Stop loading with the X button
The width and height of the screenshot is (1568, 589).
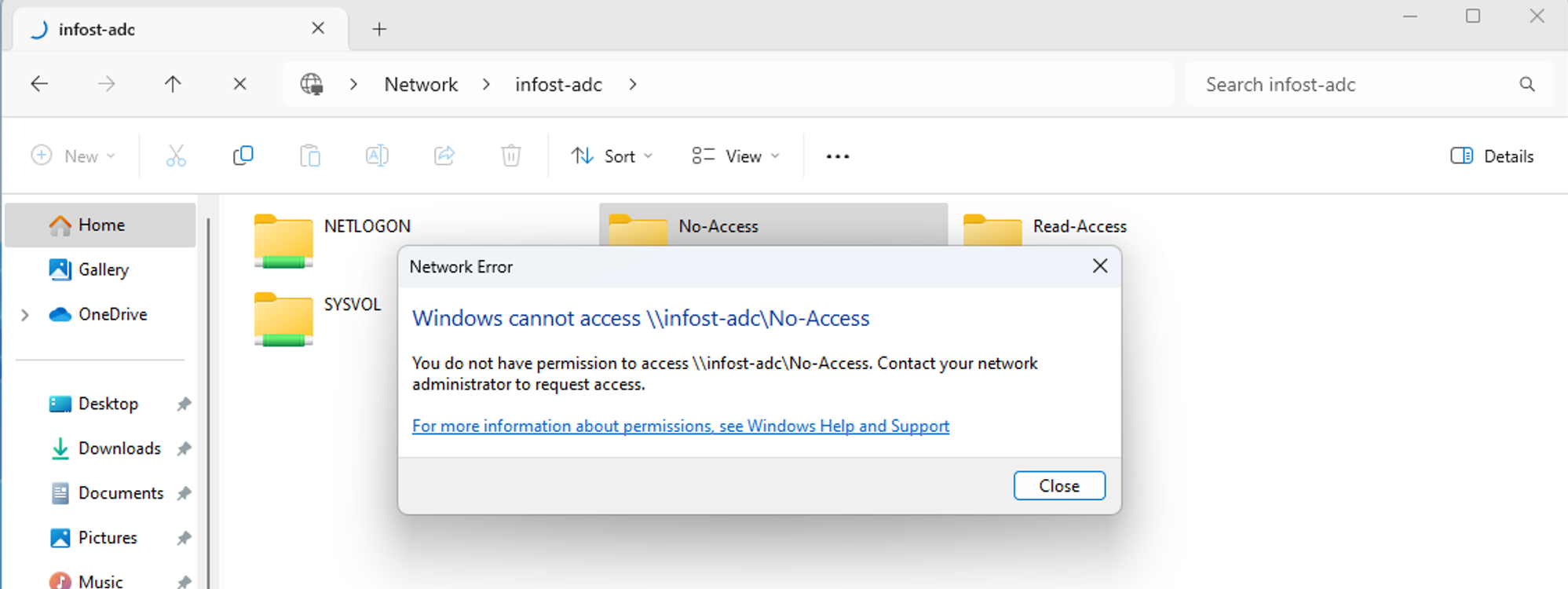[x=240, y=83]
